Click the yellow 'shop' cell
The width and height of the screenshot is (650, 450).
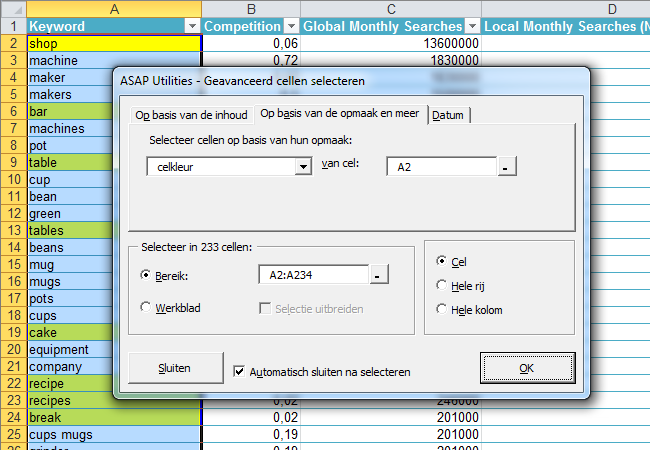(x=114, y=44)
